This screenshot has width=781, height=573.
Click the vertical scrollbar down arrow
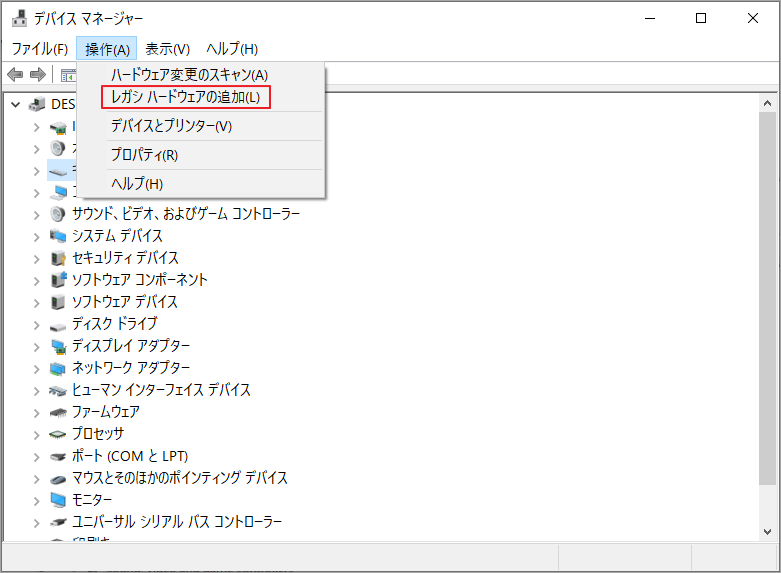767,530
